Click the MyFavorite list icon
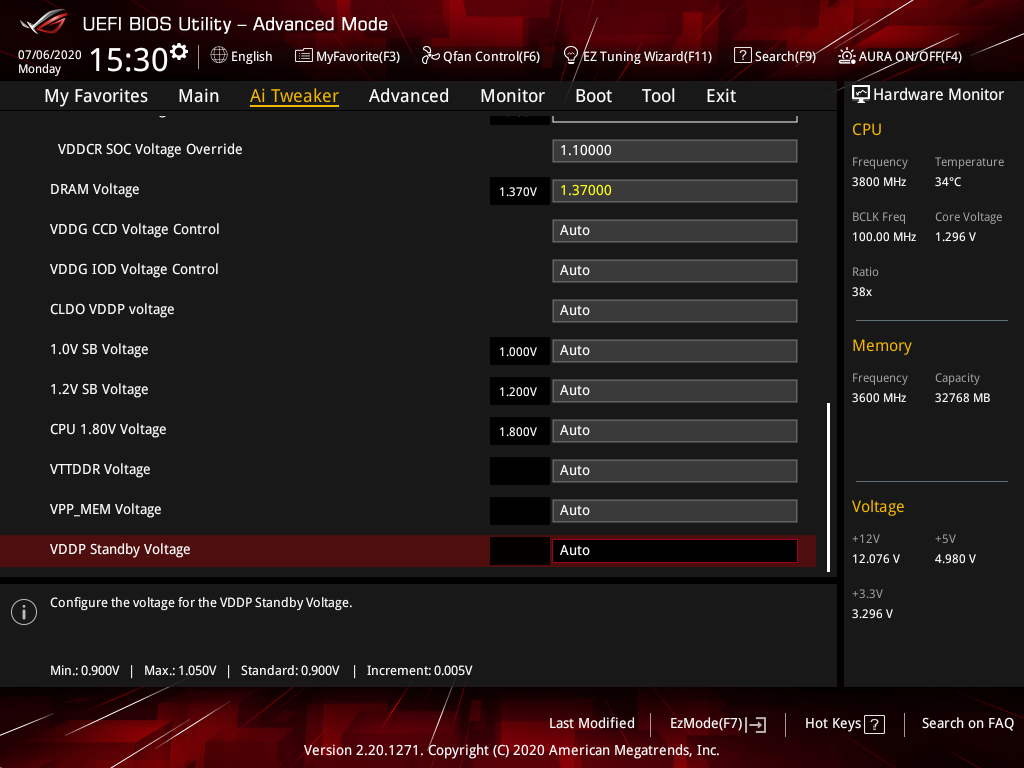Viewport: 1024px width, 768px height. tap(304, 56)
